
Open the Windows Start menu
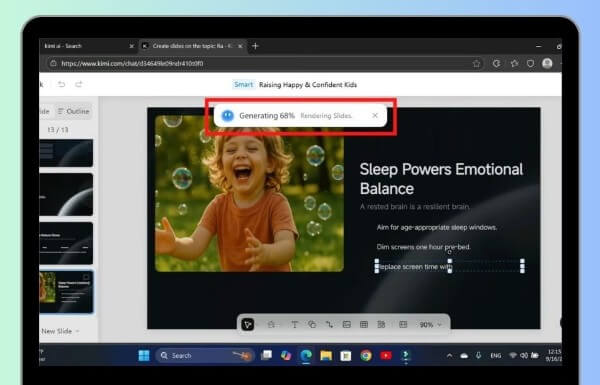pos(144,356)
